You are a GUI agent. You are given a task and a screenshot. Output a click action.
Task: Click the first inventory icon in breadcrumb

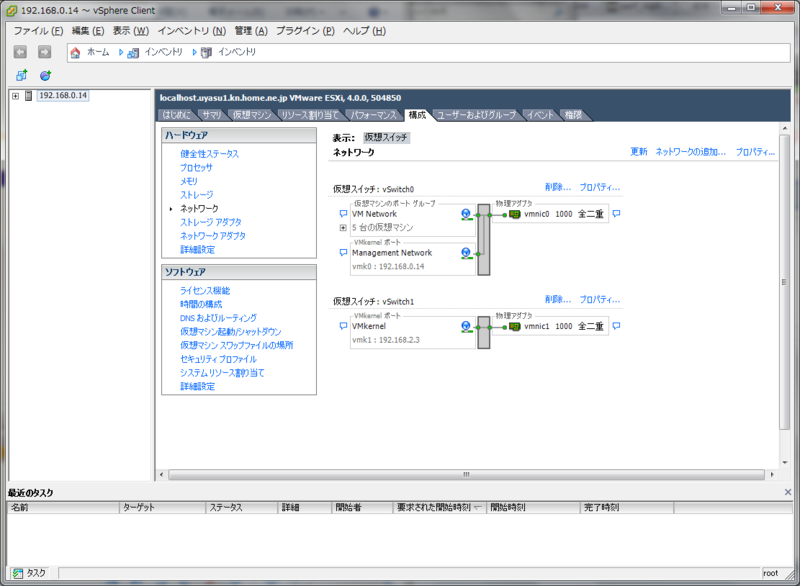pos(133,53)
